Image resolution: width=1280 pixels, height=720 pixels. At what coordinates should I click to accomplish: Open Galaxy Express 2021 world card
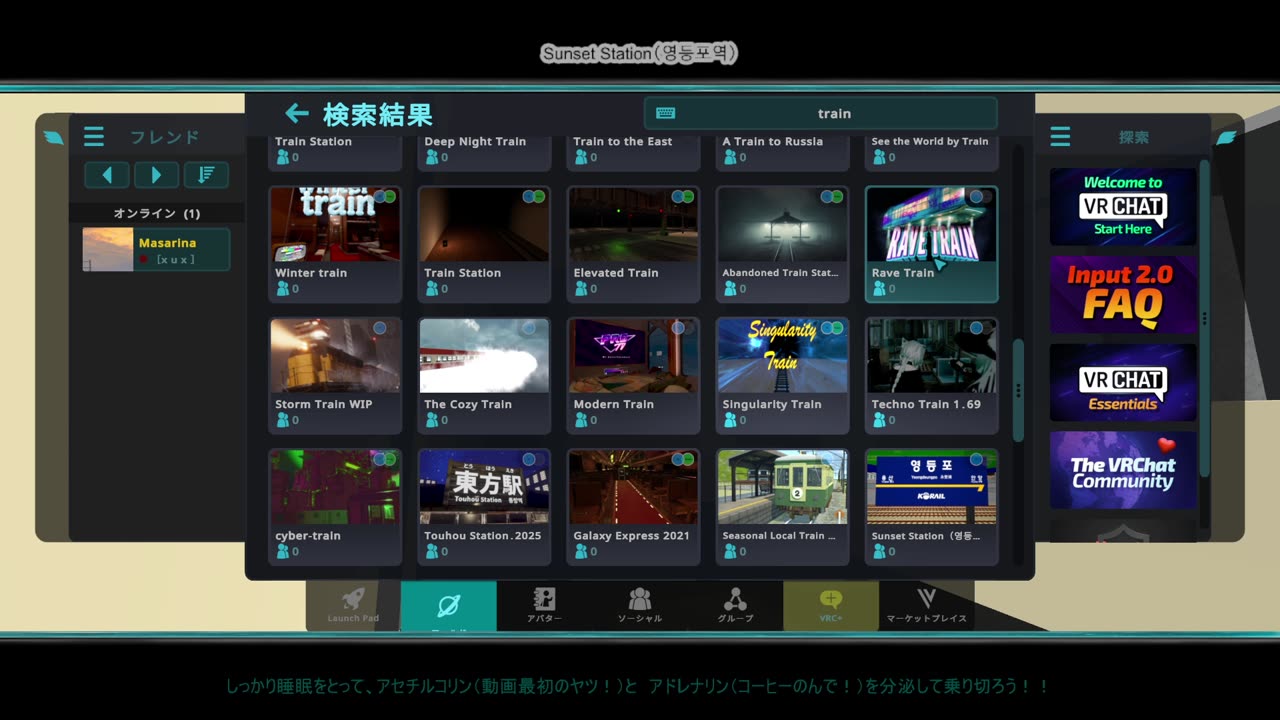(633, 507)
